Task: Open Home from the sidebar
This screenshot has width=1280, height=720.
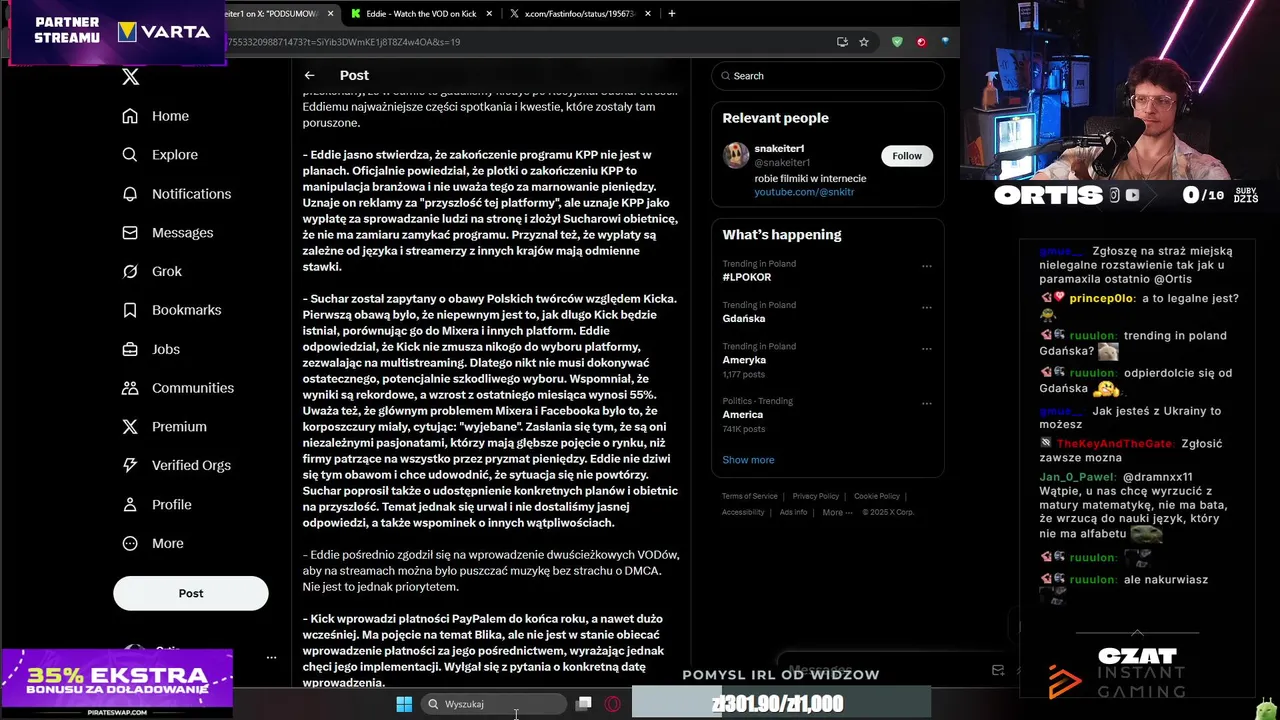Action: pyautogui.click(x=155, y=116)
